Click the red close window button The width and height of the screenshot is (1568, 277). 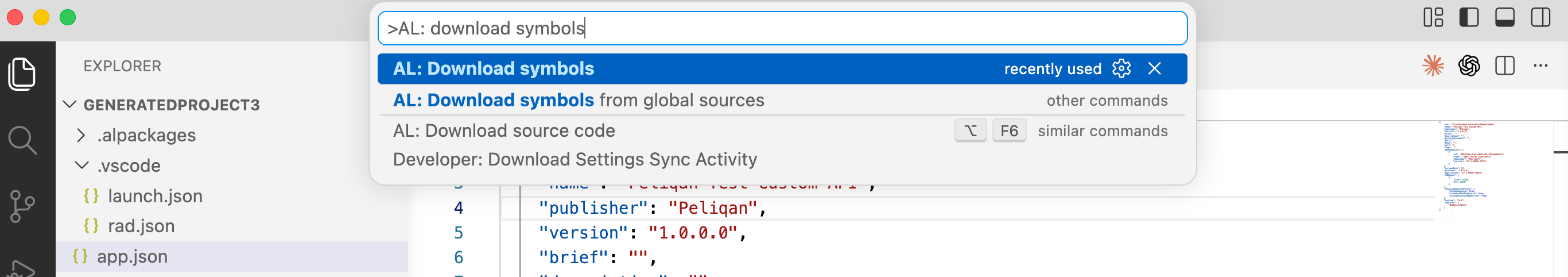[x=14, y=17]
